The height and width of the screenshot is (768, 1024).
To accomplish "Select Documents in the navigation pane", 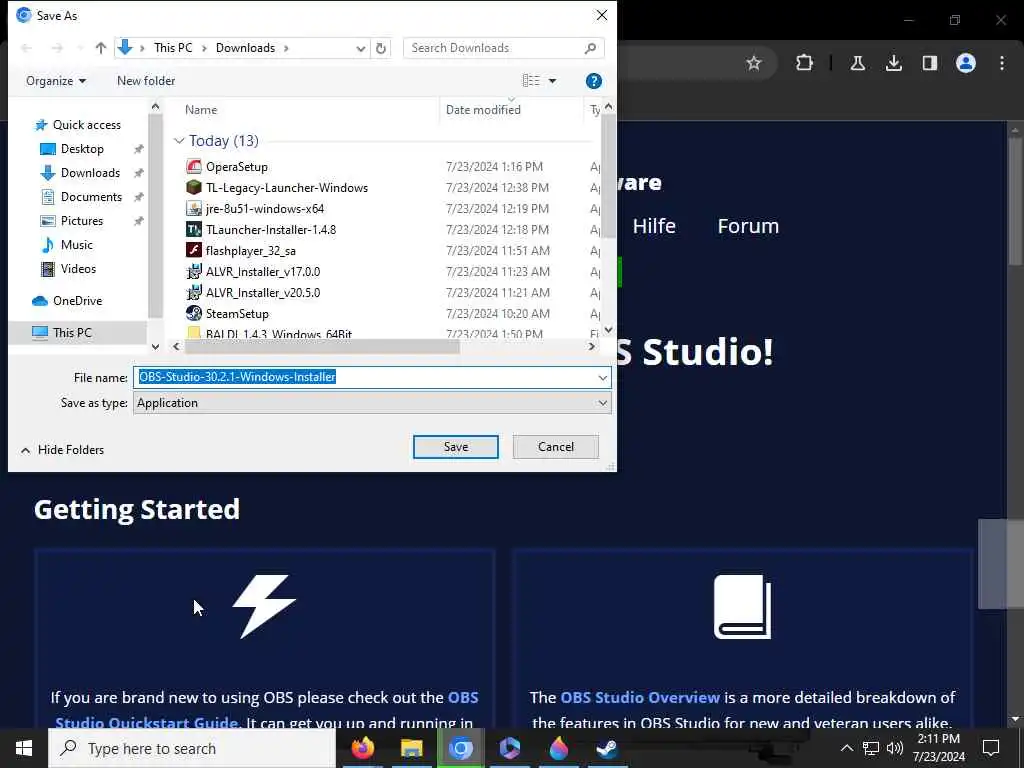I will coord(91,197).
